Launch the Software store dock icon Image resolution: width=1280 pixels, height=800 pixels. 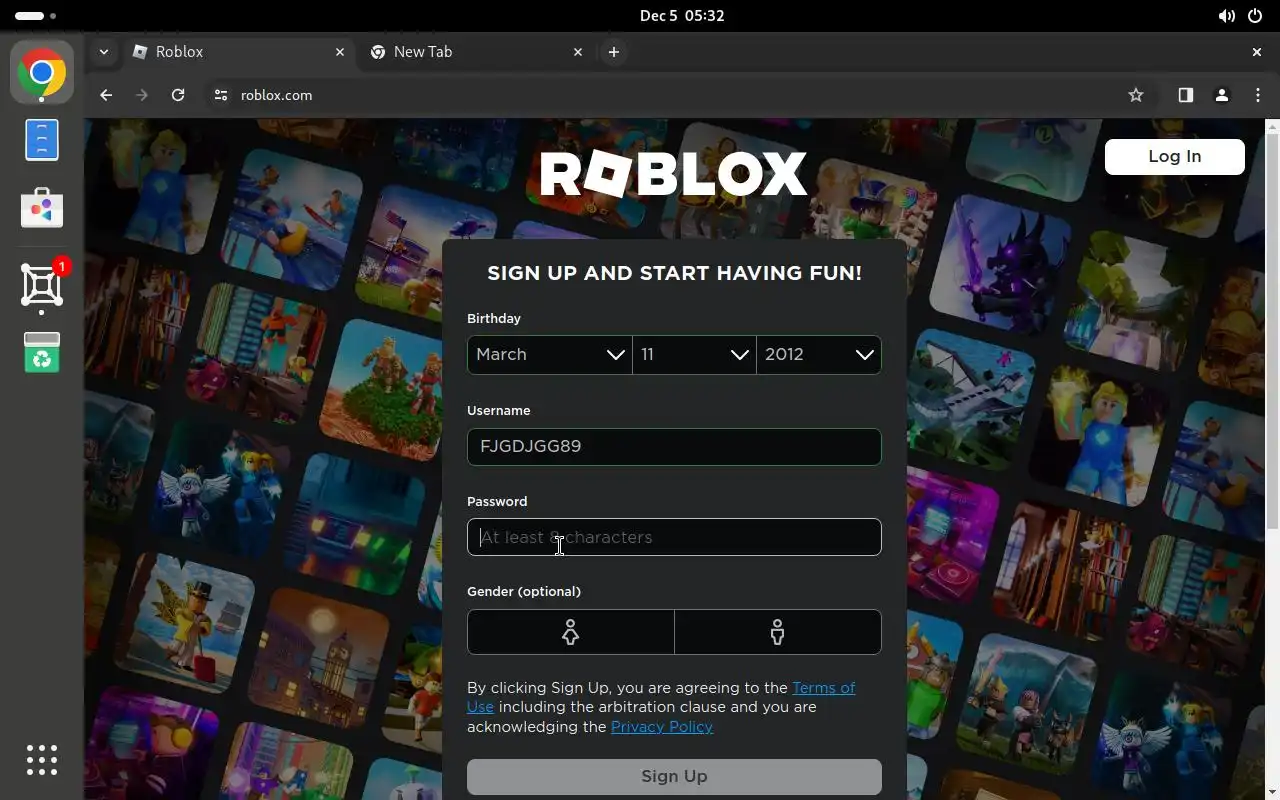click(x=42, y=207)
